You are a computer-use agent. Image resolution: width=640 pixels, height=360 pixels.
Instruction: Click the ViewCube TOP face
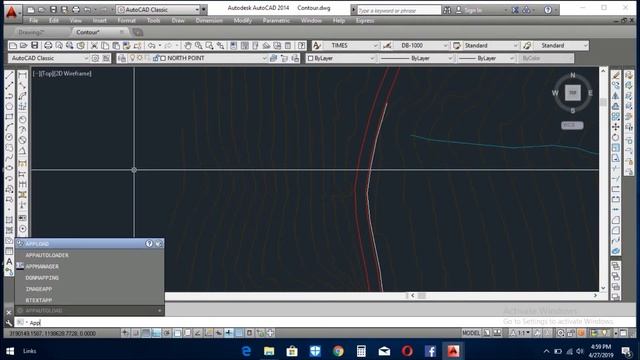point(573,93)
